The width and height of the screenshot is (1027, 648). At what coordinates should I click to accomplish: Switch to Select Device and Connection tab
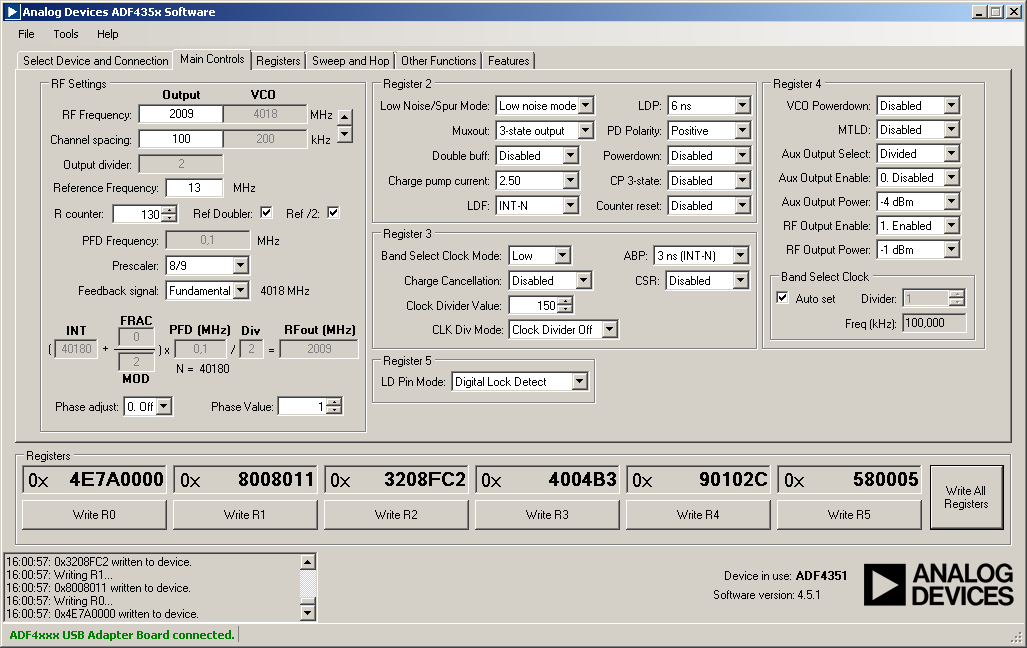point(96,61)
